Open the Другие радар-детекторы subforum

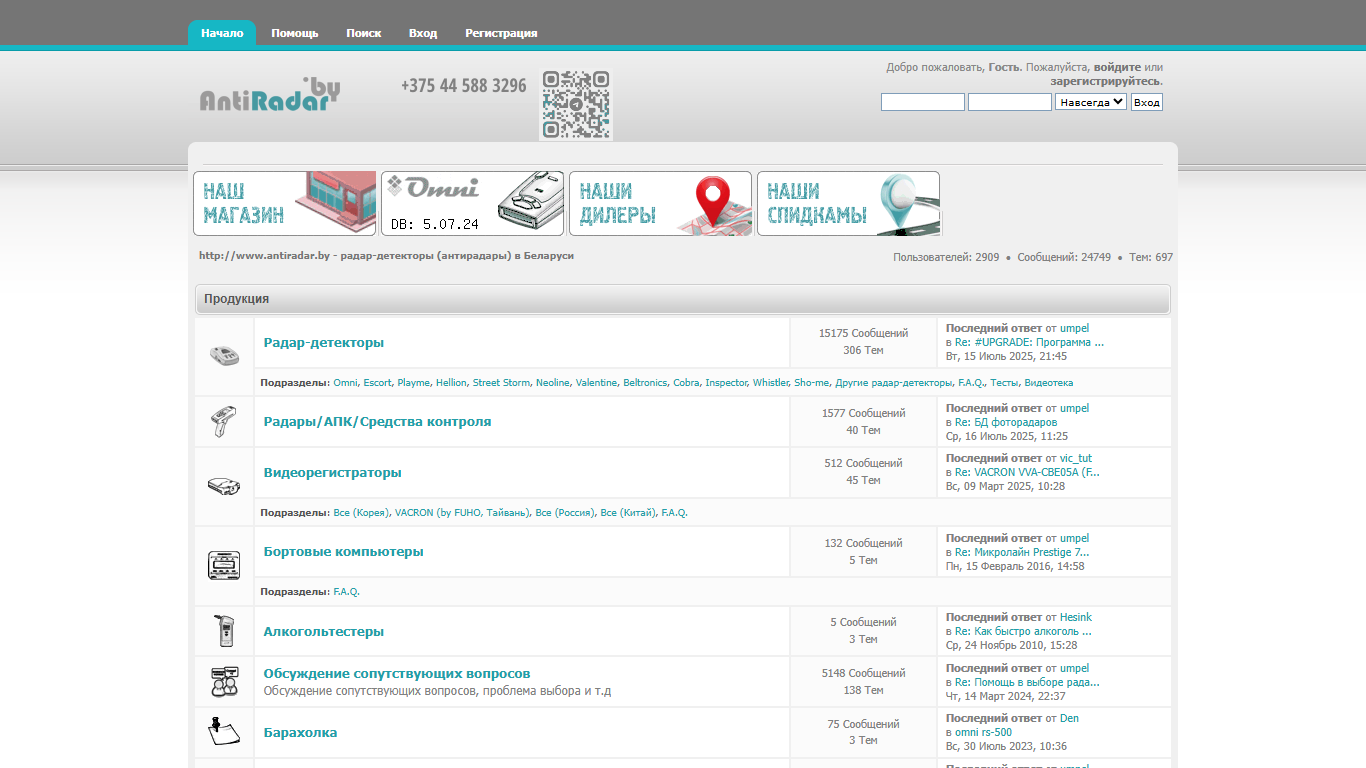tap(894, 383)
